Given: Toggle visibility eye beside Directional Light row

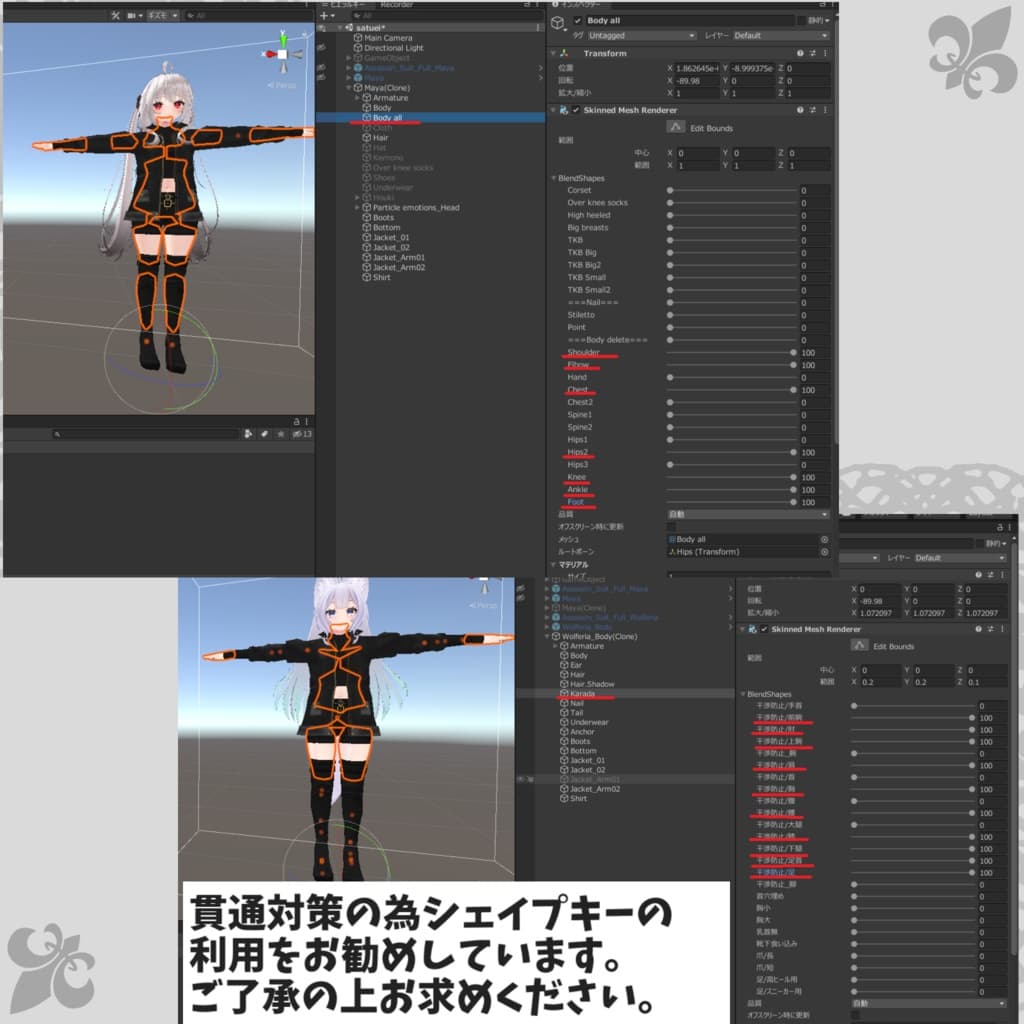Looking at the screenshot, I should point(321,48).
